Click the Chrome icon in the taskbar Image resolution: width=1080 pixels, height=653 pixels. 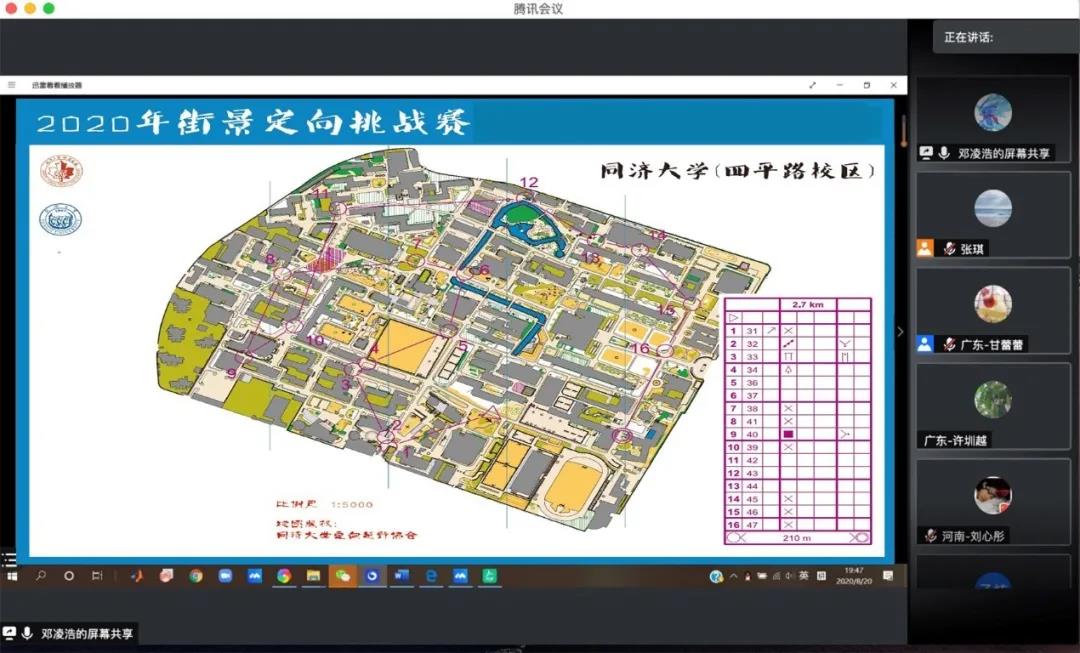click(196, 576)
